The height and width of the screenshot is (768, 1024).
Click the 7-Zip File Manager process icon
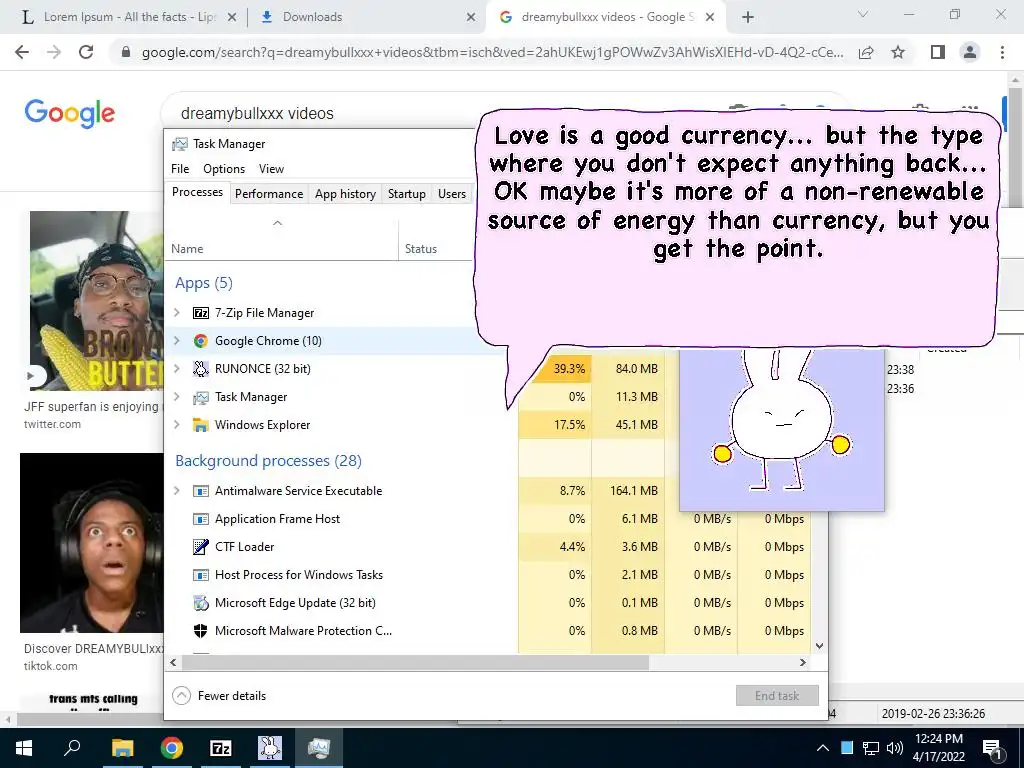coord(200,313)
